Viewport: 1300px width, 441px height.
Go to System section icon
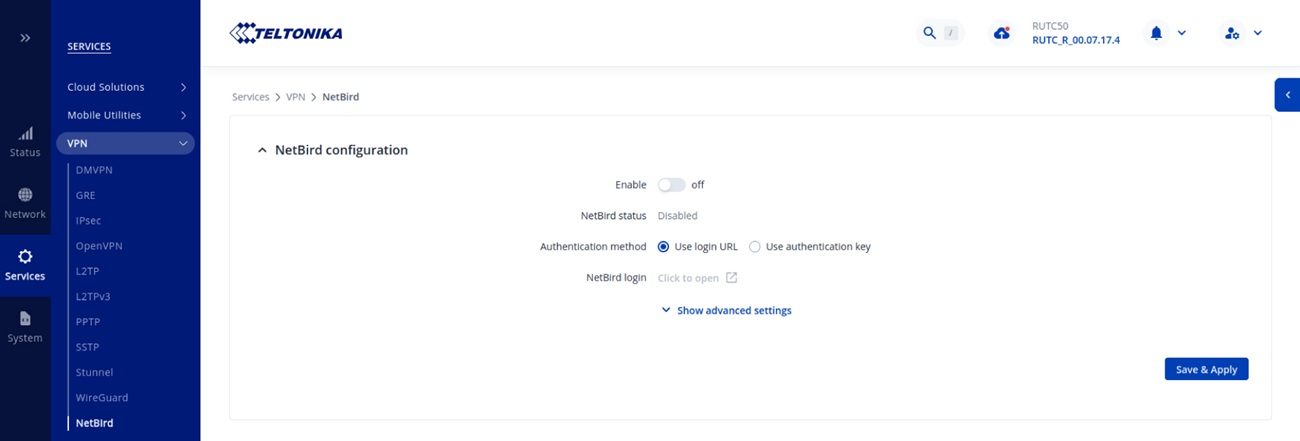click(25, 326)
